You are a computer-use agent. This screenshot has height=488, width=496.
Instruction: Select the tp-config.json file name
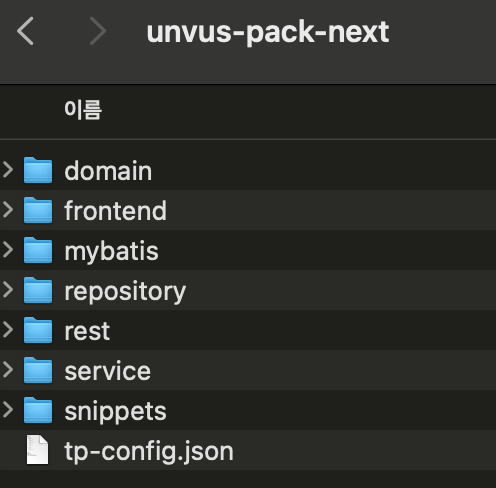tap(149, 452)
